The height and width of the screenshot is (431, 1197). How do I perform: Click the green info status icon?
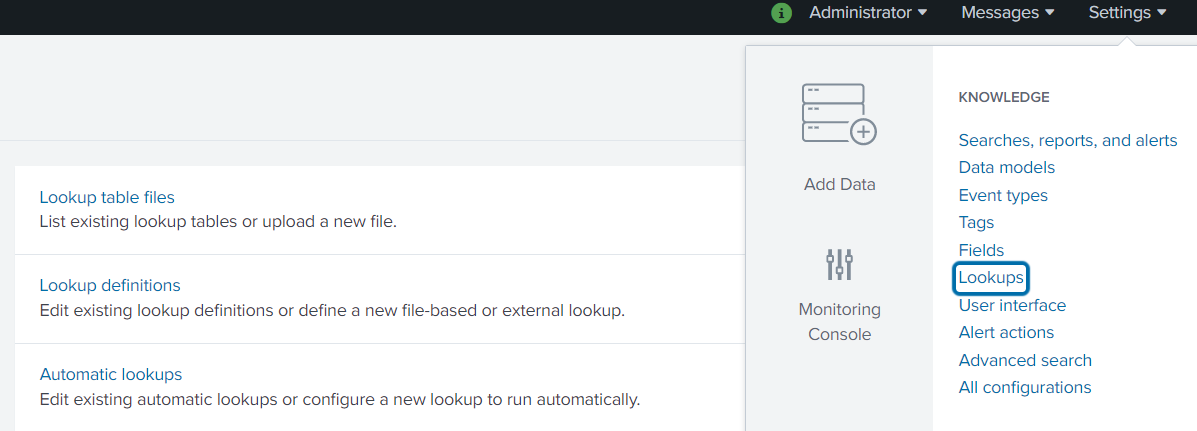click(782, 13)
